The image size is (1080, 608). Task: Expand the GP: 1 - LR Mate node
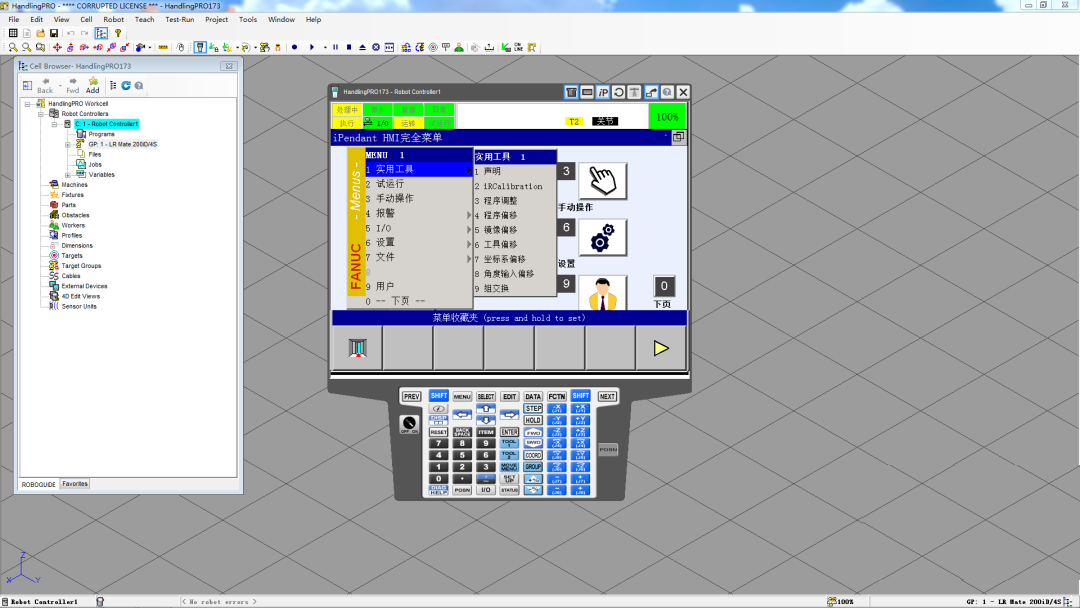[68, 145]
